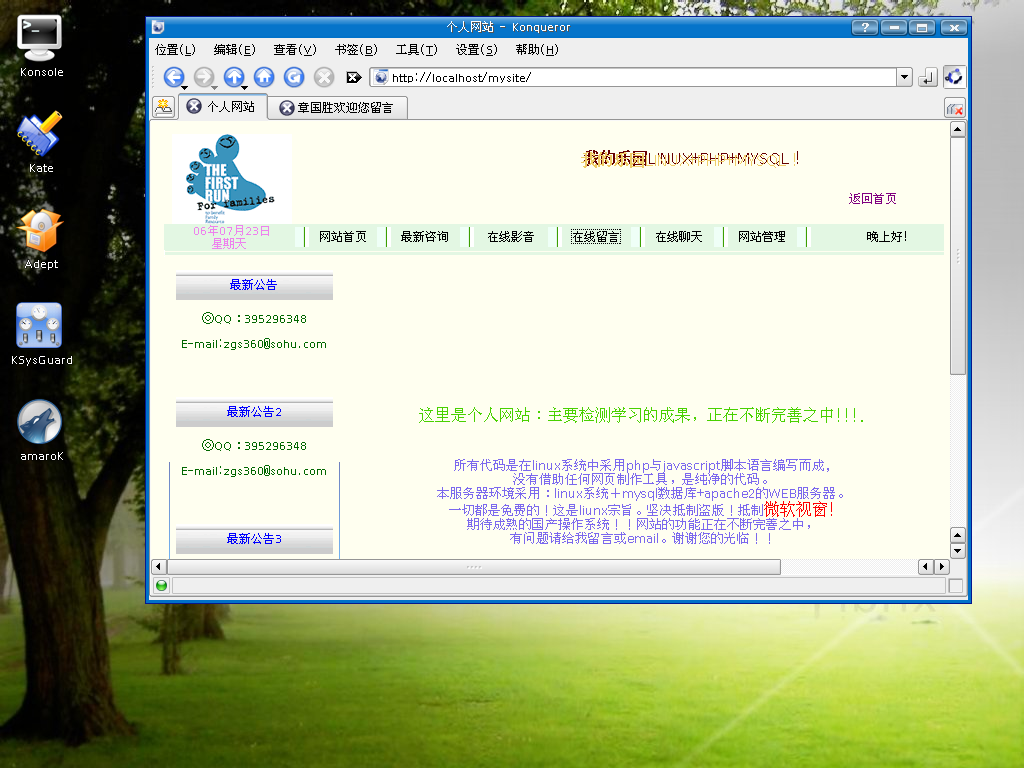Click the 最新公告 header button
This screenshot has height=768, width=1024.
click(x=254, y=286)
